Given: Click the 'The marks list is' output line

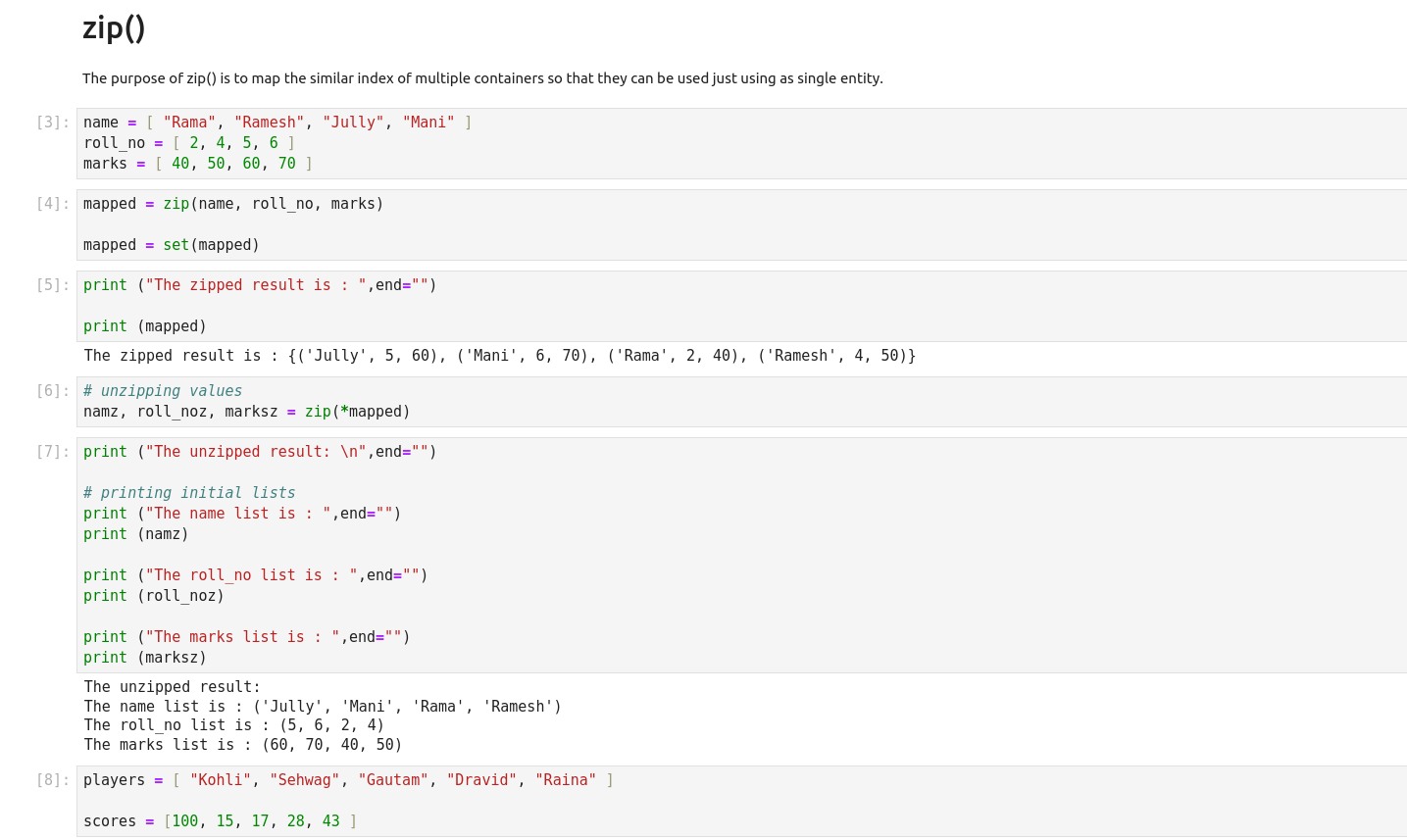Looking at the screenshot, I should pos(243,745).
